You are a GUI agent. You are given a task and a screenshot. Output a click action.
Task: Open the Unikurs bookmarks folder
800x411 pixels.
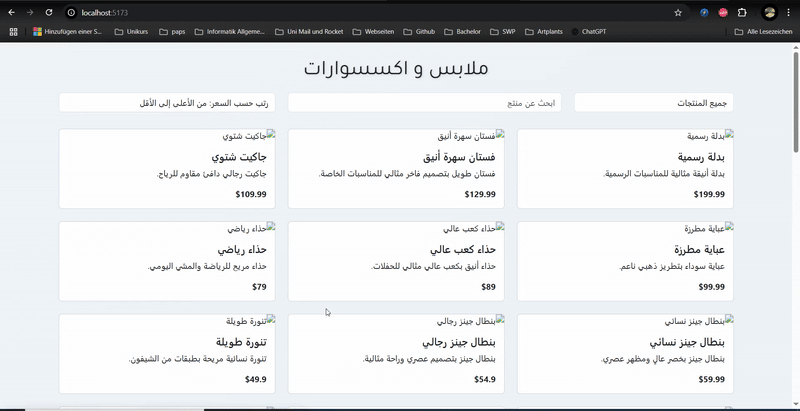pos(131,32)
